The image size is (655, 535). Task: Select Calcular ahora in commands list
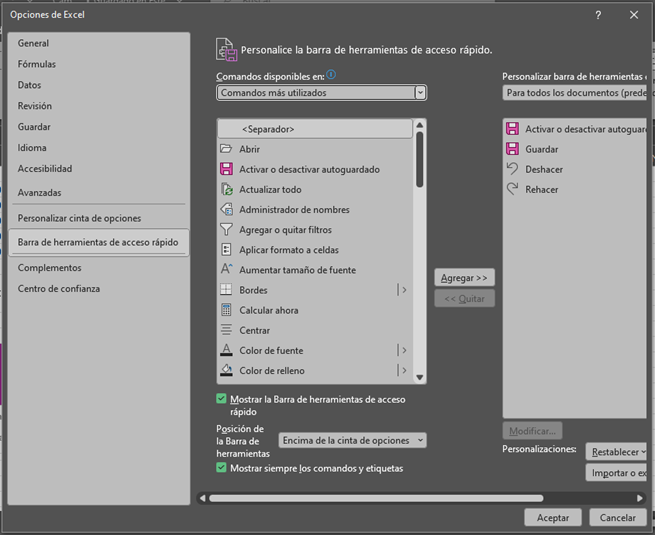click(x=315, y=310)
